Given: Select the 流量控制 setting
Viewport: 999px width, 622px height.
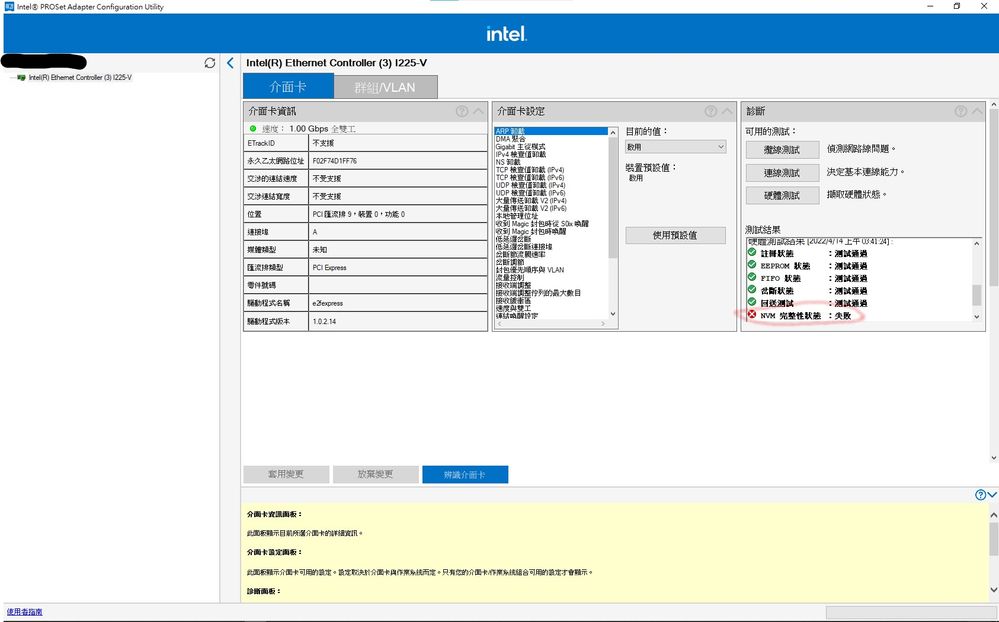Looking at the screenshot, I should 510,278.
